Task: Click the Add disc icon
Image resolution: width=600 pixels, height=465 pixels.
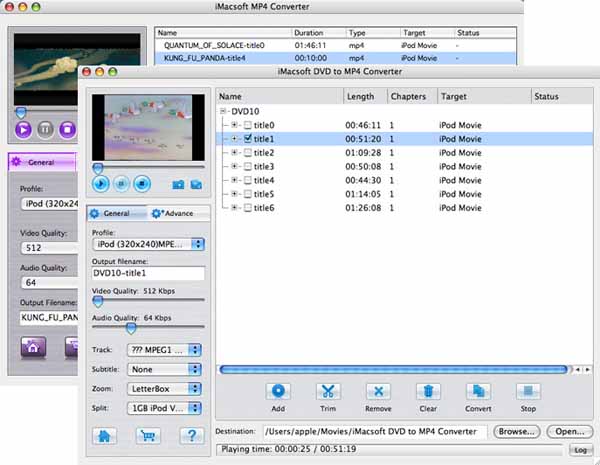Action: click(x=278, y=392)
